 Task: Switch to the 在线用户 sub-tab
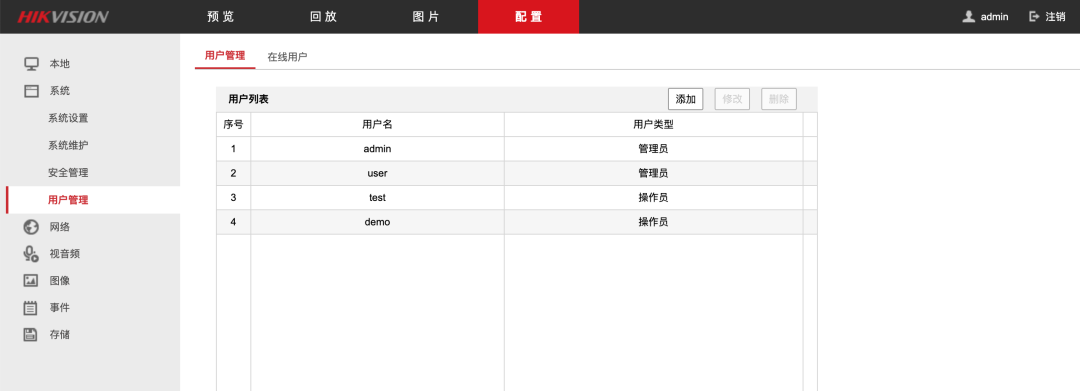[x=287, y=56]
